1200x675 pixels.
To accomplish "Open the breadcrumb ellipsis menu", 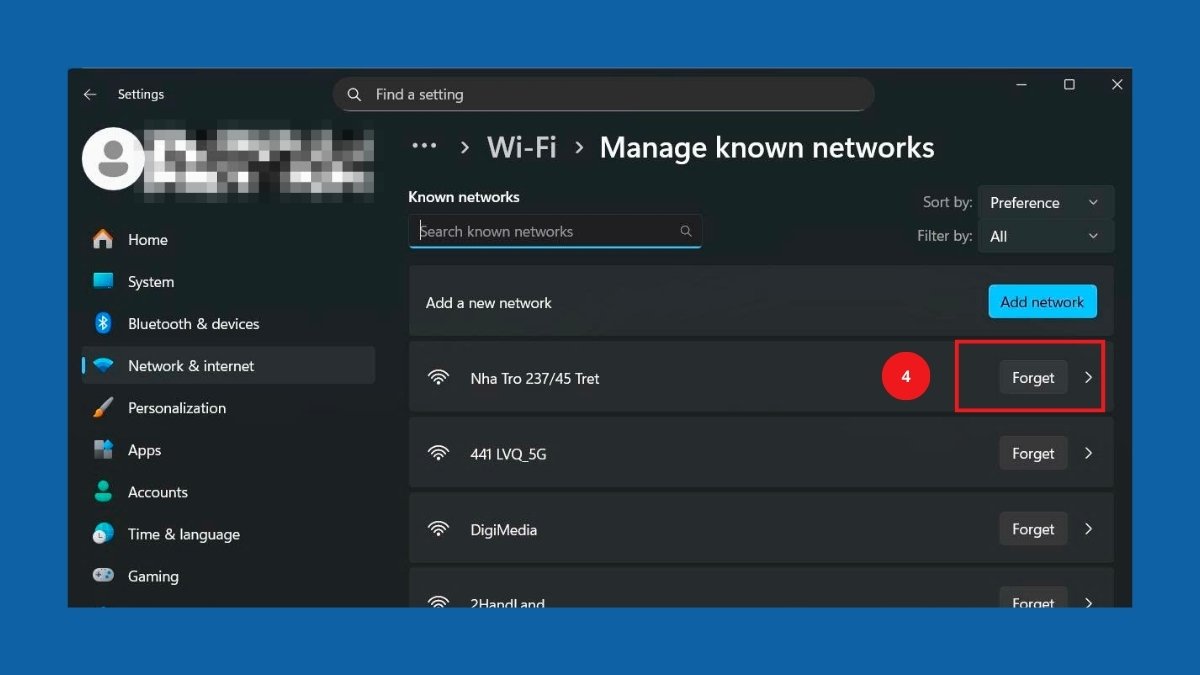I will tap(424, 146).
